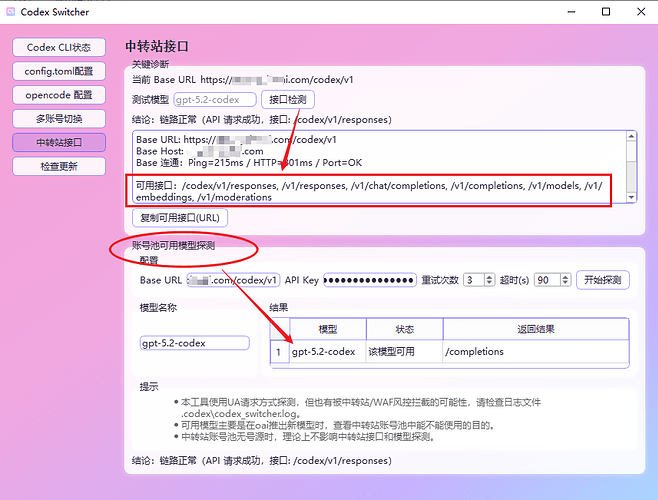
Task: Select the 中转站接口 sidebar tab
Action: pos(59,143)
